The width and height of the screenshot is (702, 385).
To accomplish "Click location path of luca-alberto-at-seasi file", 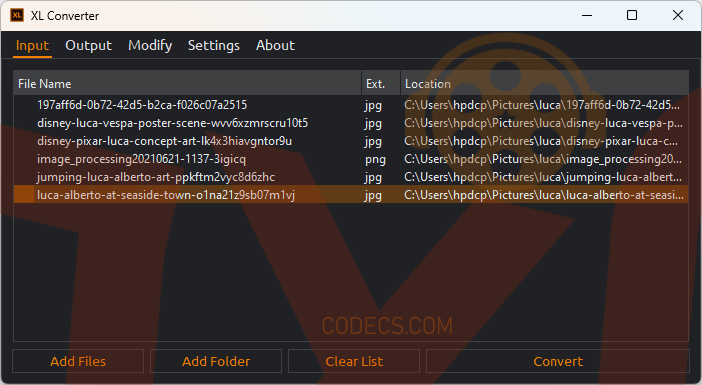I will point(544,195).
